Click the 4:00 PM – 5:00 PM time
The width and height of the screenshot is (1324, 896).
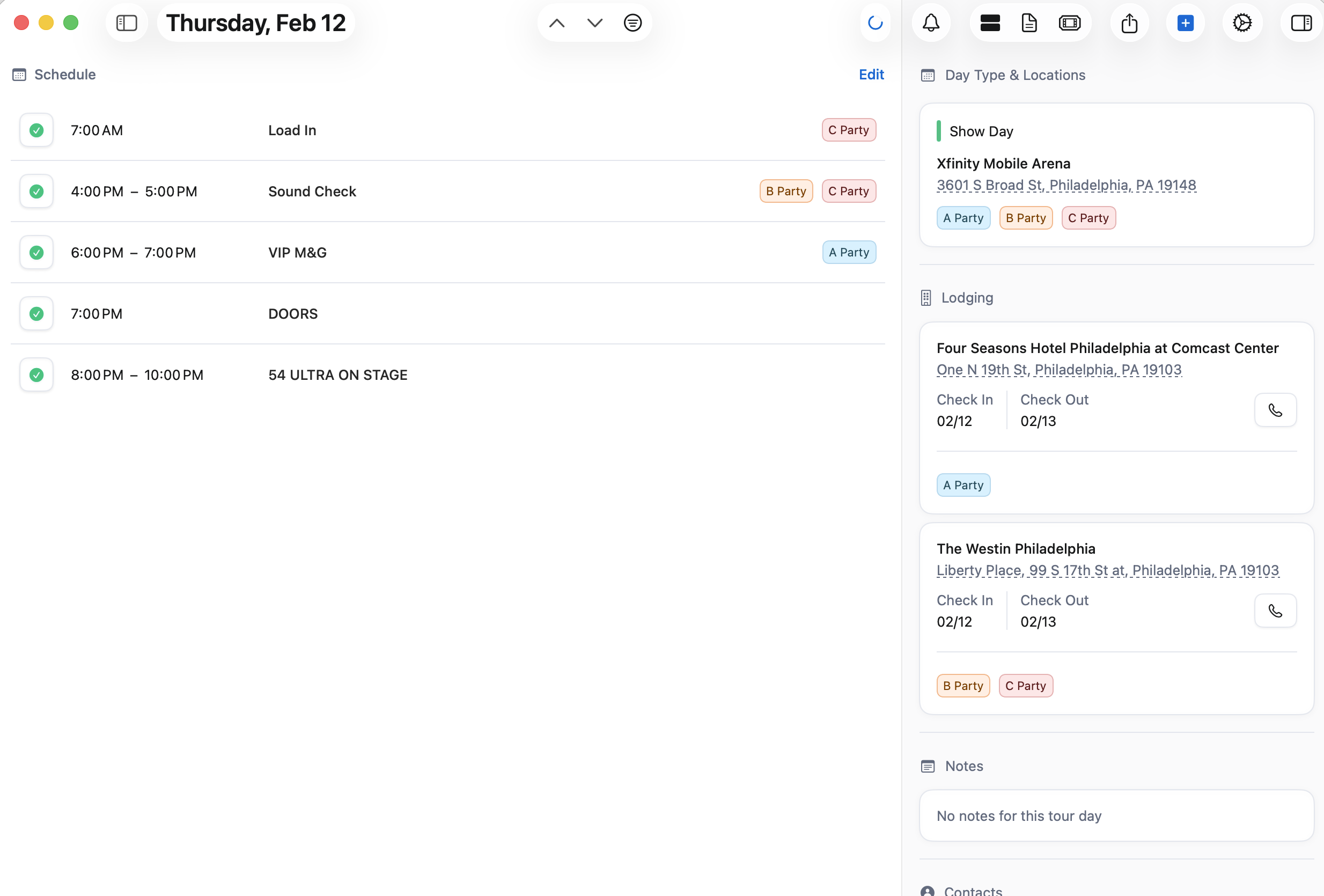coord(134,192)
